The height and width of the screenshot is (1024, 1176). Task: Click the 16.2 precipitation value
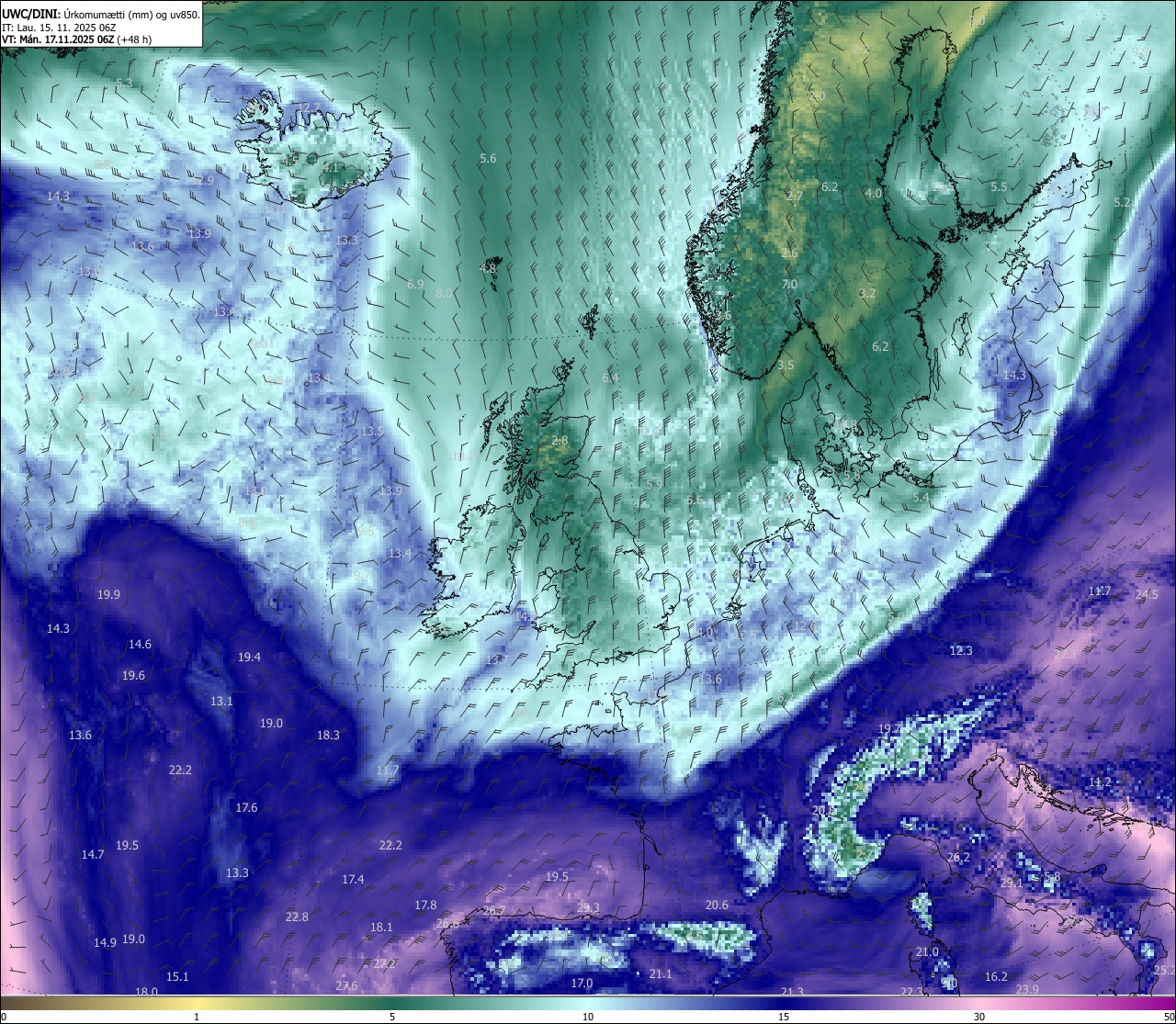(996, 977)
